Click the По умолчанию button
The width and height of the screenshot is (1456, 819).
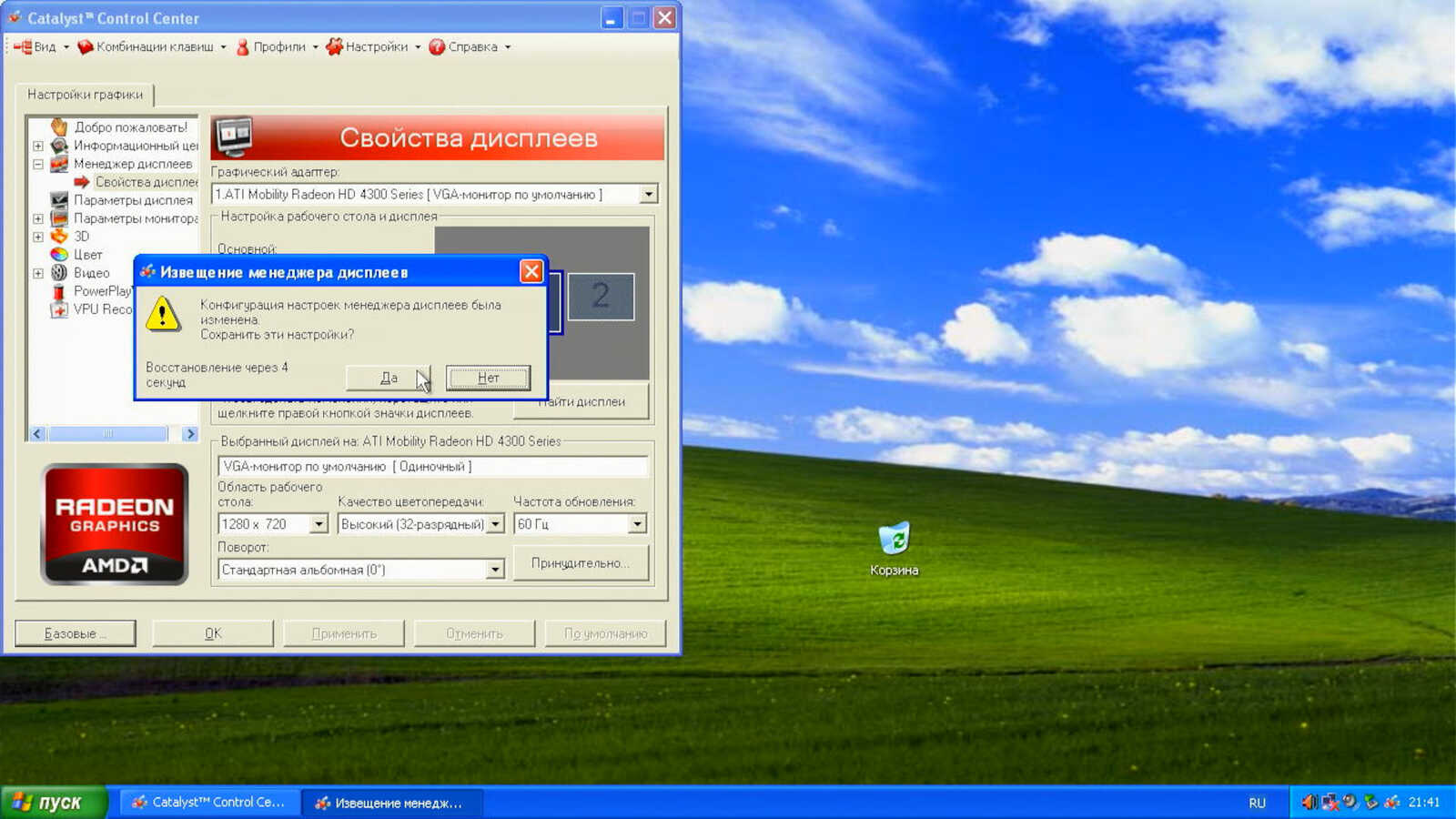(x=606, y=633)
